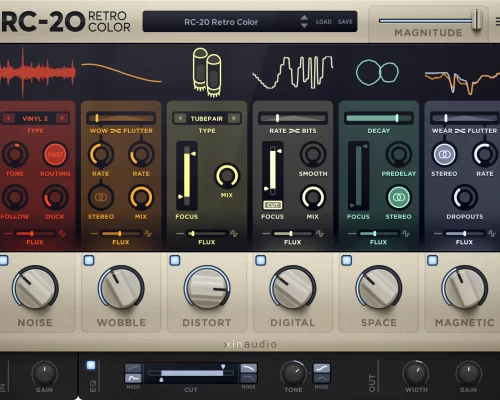This screenshot has height=400, width=500.
Task: Open the RC-20 Retro Color preset name field
Action: click(221, 22)
